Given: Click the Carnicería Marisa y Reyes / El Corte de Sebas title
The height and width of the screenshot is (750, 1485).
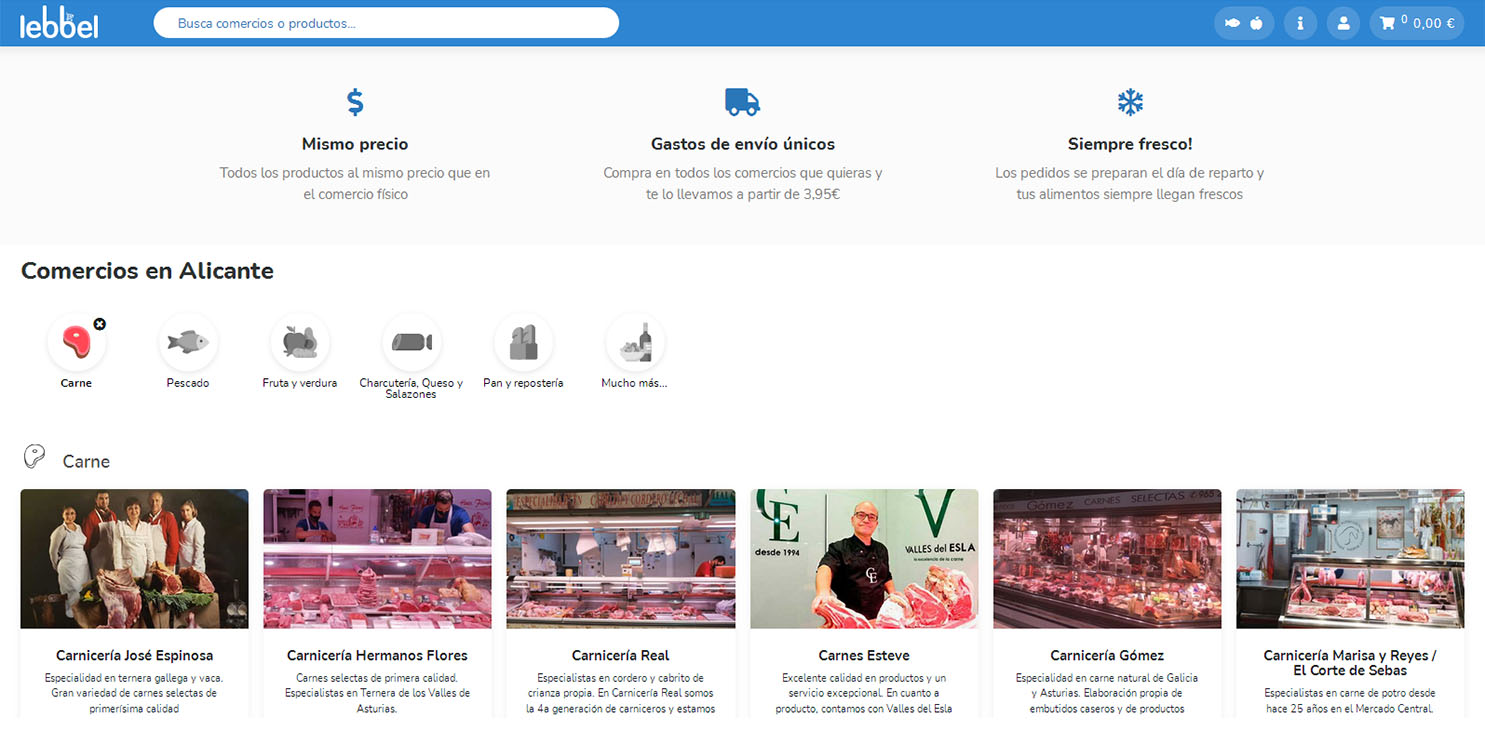Looking at the screenshot, I should 1350,663.
